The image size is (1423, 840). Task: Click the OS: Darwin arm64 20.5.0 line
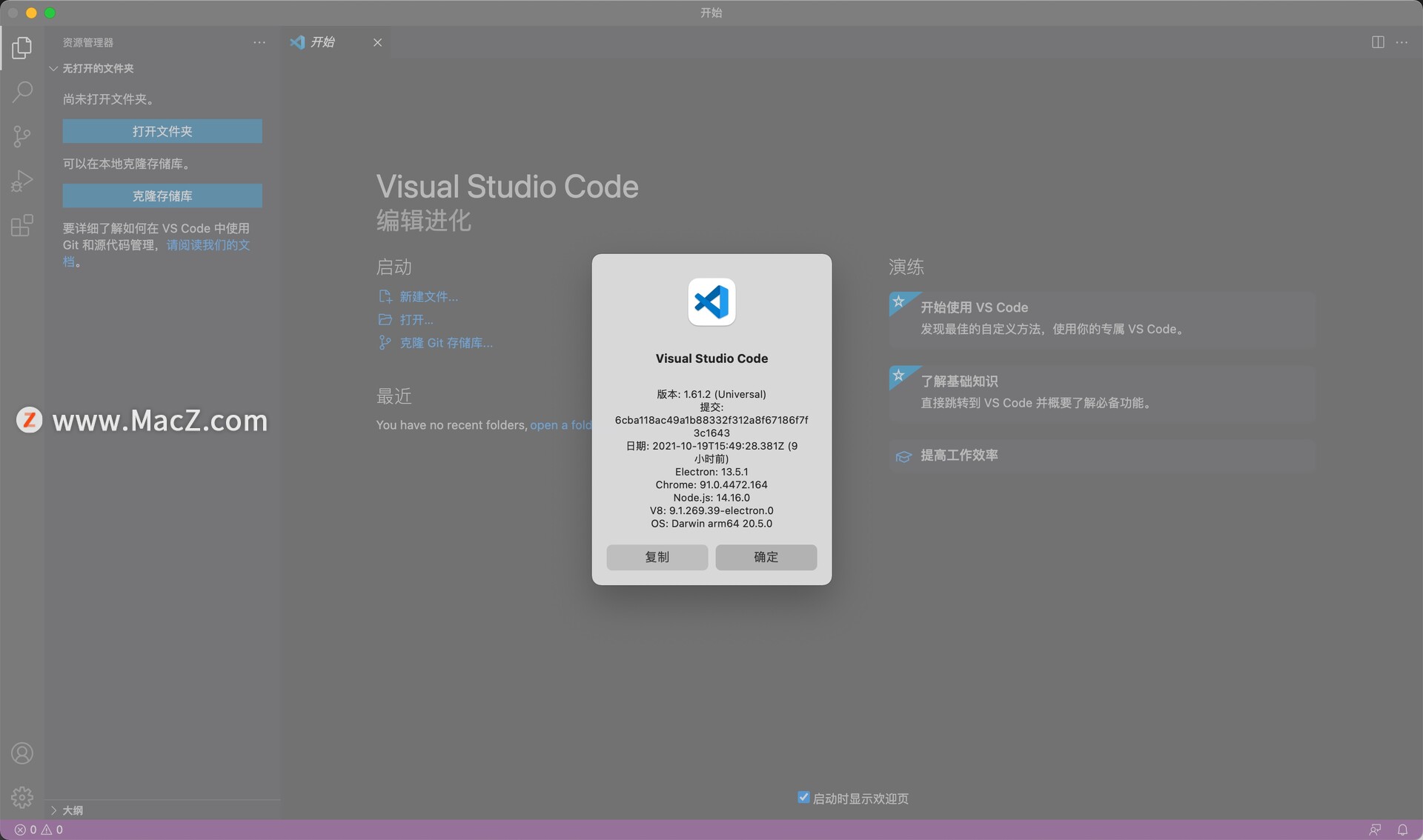(711, 524)
